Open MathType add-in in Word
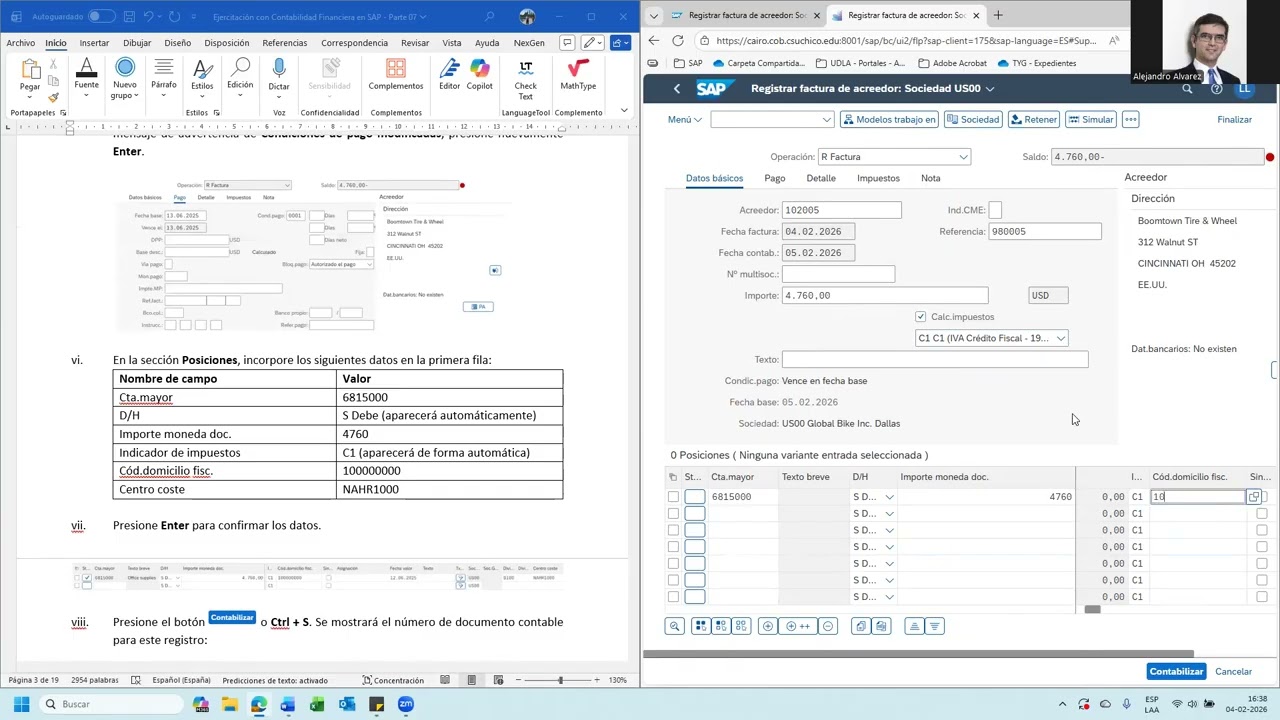The height and width of the screenshot is (720, 1280). (x=578, y=75)
